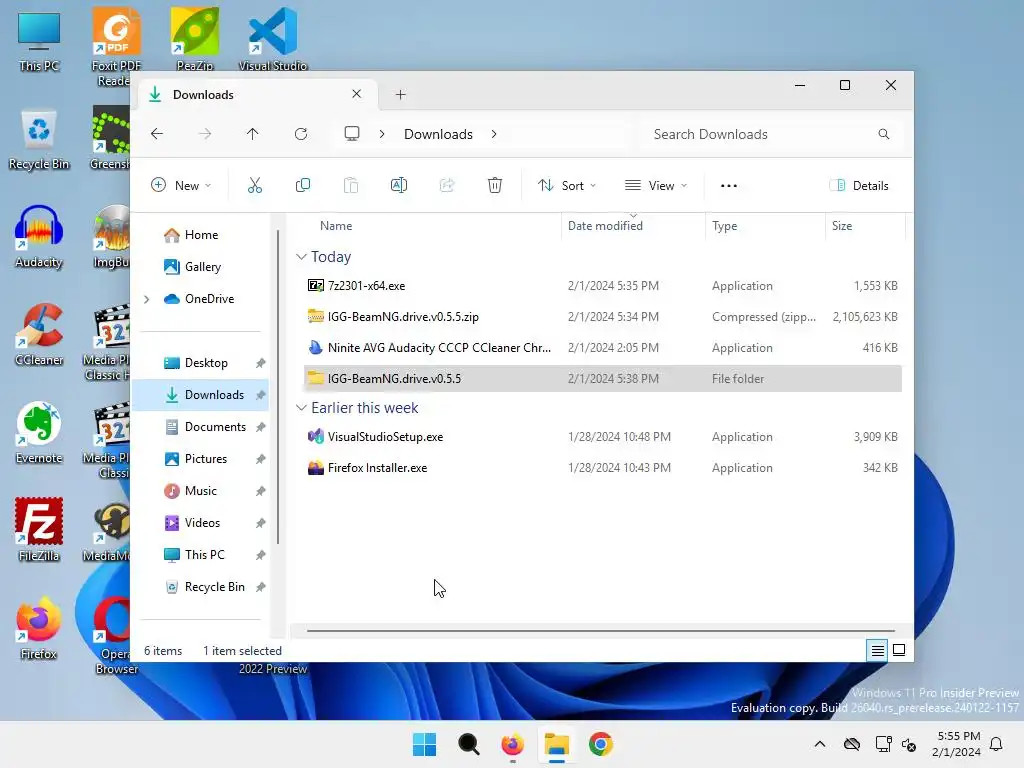Click the PC icon in address bar
The height and width of the screenshot is (768, 1024).
pos(352,134)
